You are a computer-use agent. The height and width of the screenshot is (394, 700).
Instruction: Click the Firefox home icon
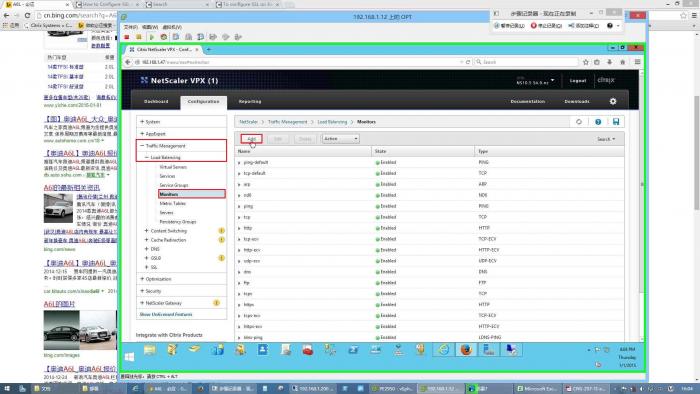pyautogui.click(x=622, y=62)
